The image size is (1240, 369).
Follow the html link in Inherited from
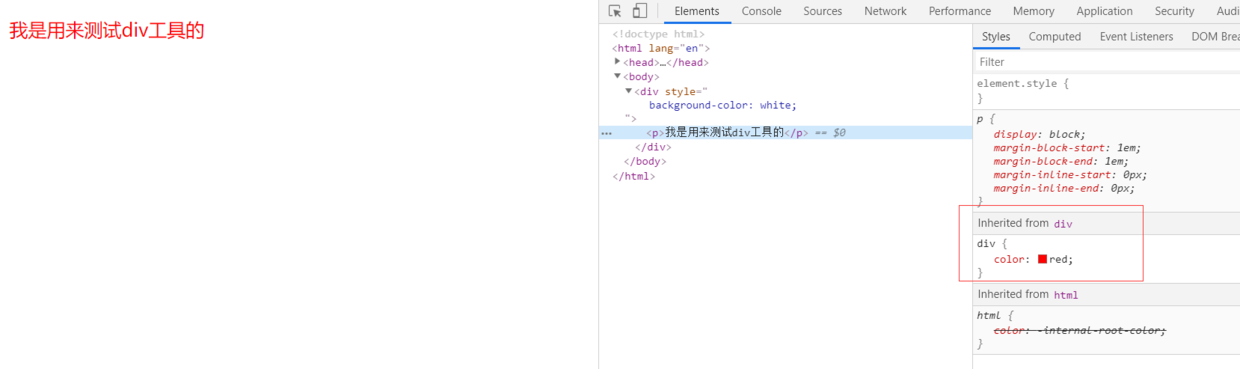[x=1066, y=295]
